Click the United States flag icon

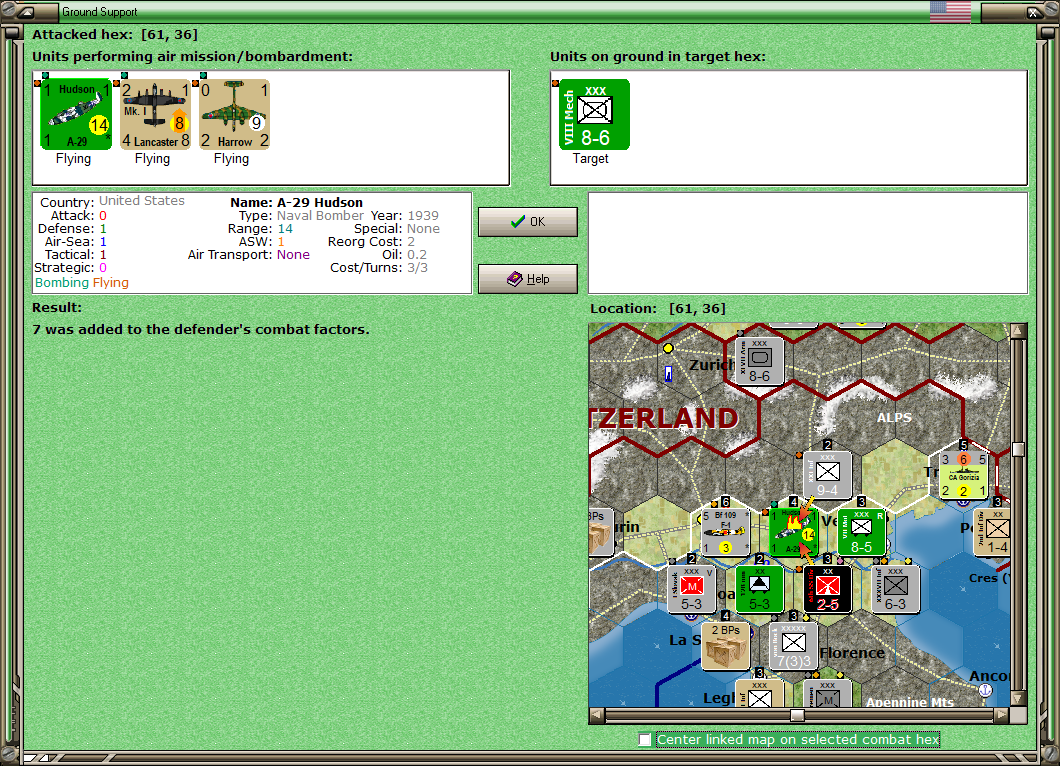point(950,11)
